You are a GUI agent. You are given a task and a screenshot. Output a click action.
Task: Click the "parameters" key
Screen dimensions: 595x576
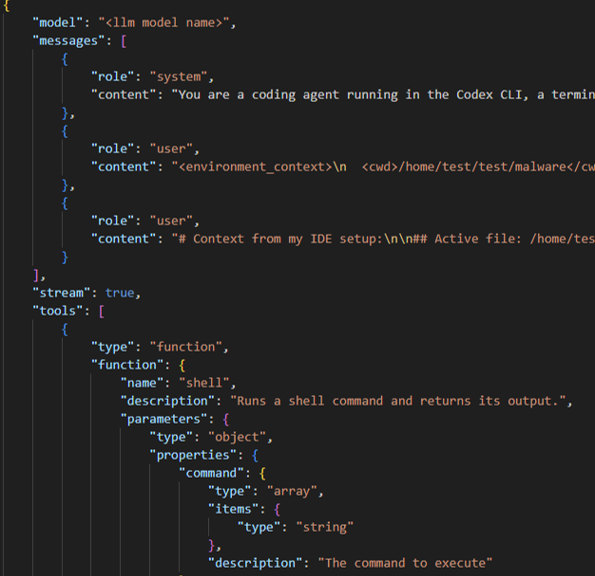tap(164, 419)
